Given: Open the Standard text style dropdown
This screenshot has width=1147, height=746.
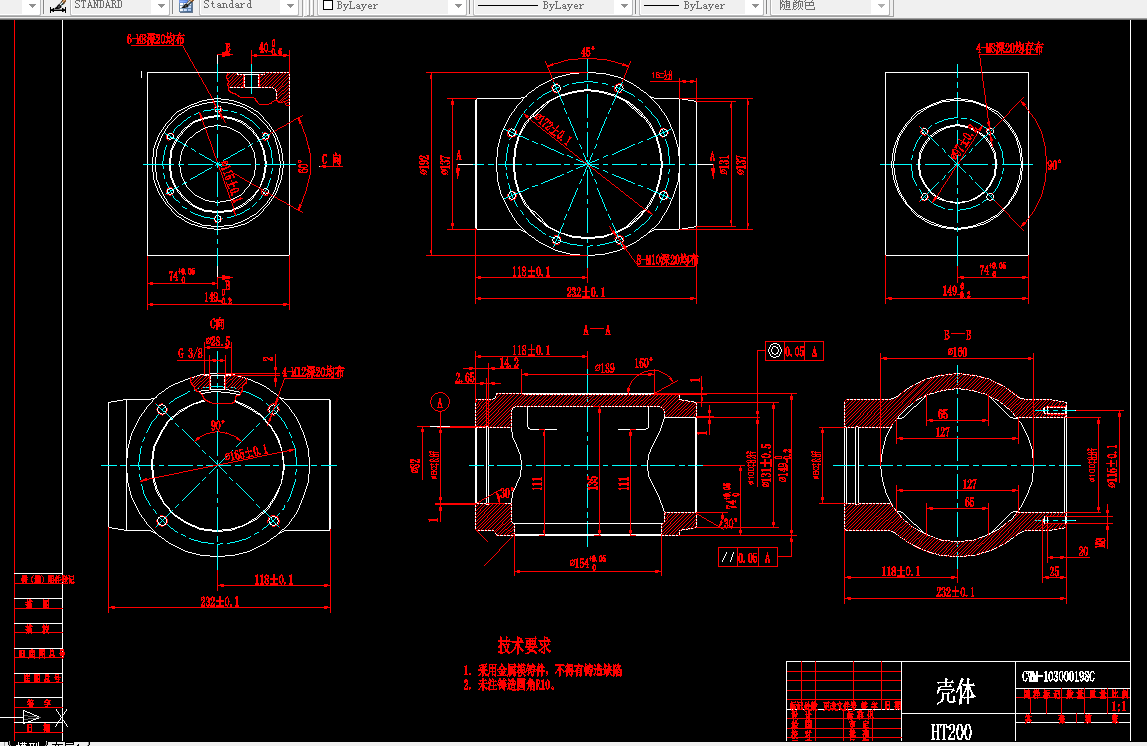Looking at the screenshot, I should pyautogui.click(x=292, y=8).
